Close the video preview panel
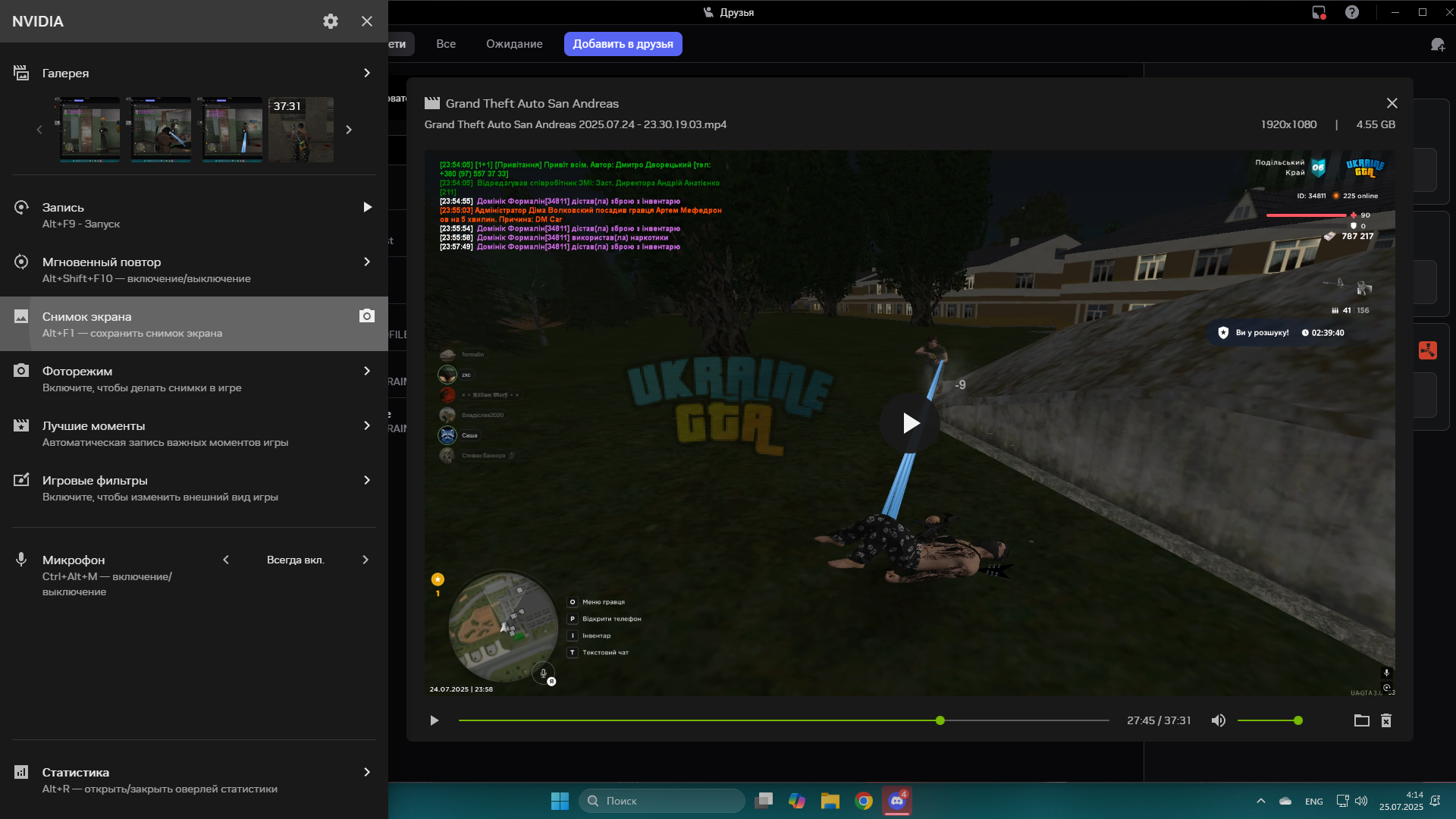The image size is (1456, 819). pyautogui.click(x=1392, y=103)
